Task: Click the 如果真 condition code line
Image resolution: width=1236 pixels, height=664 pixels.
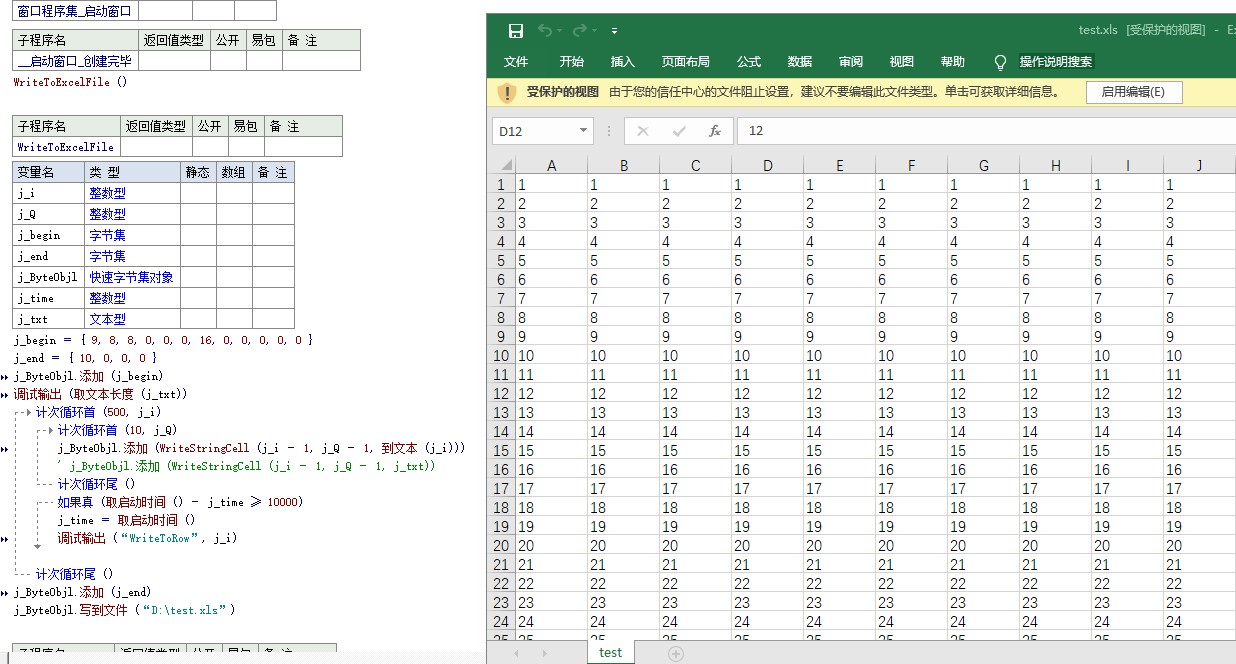Action: (x=180, y=502)
